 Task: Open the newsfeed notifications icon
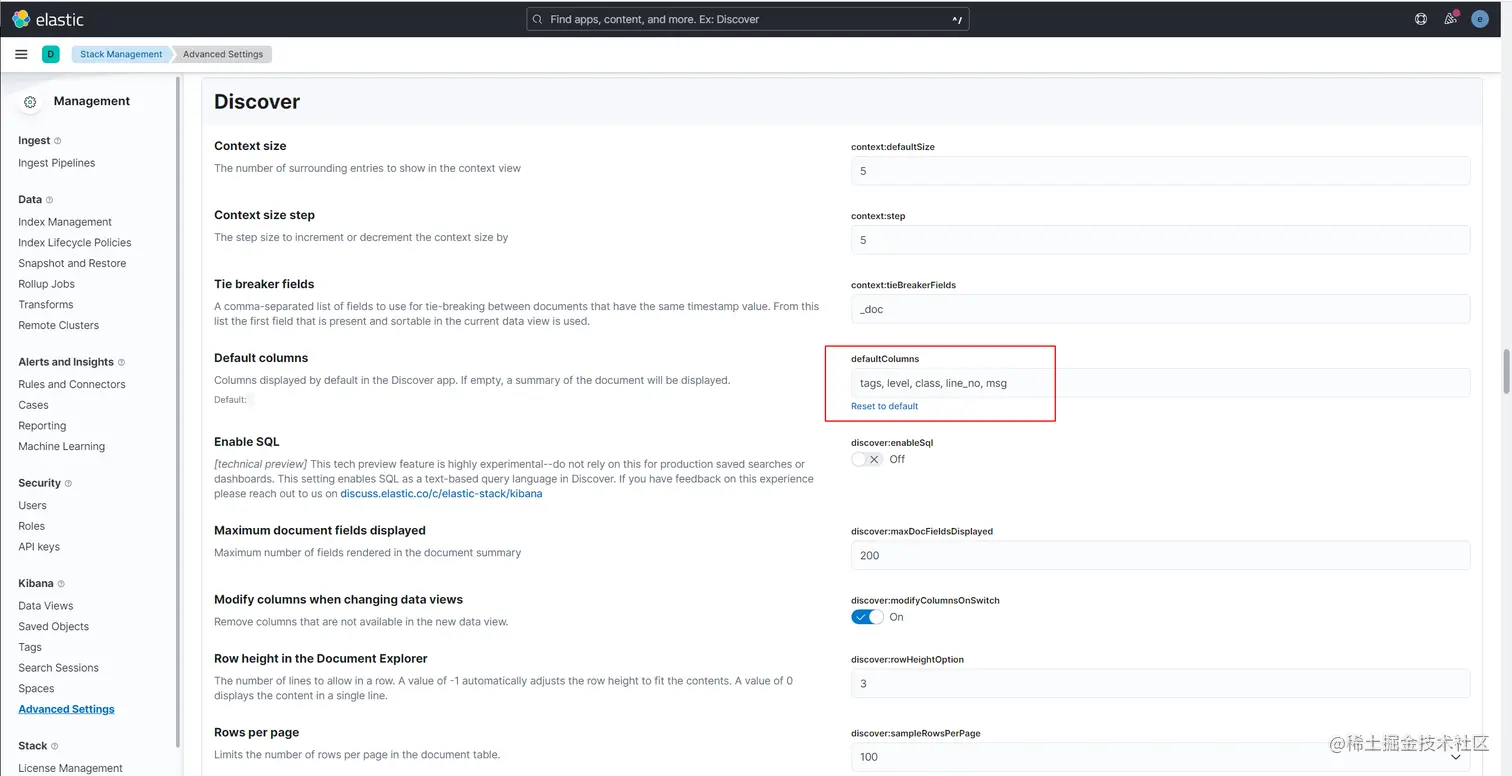click(1450, 19)
